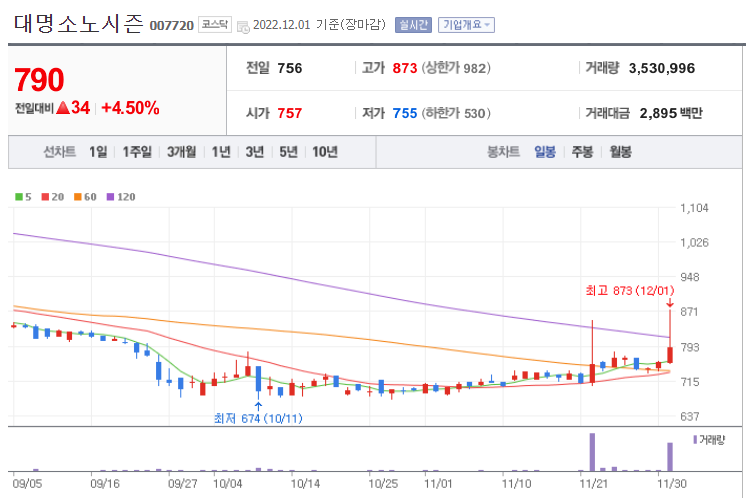Click the 12/01 volume bar

[670, 457]
